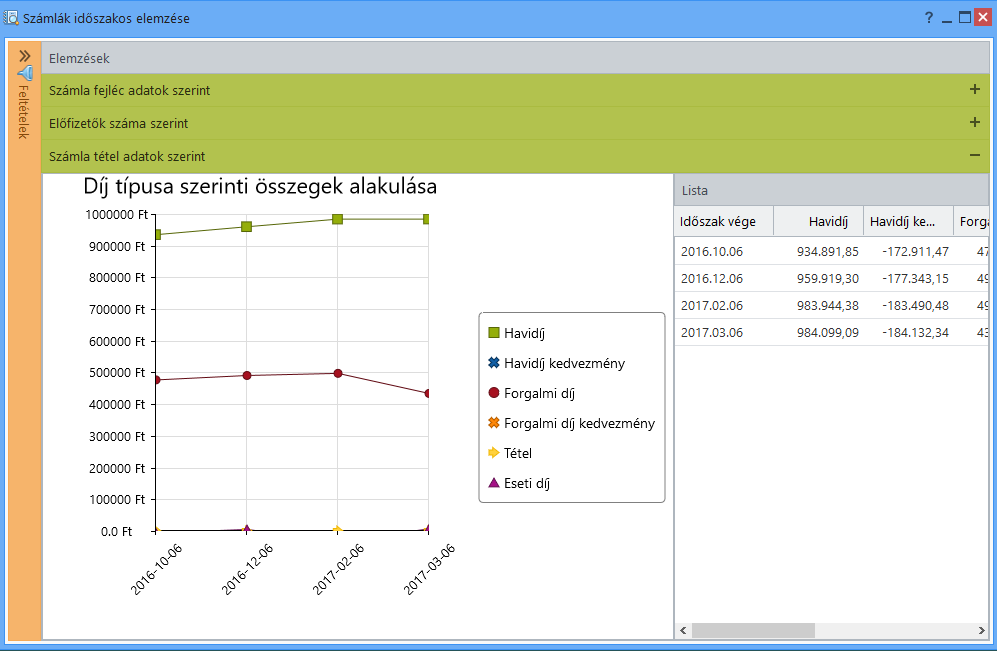
Task: Click the filter funnel icon in sidebar
Action: click(25, 72)
